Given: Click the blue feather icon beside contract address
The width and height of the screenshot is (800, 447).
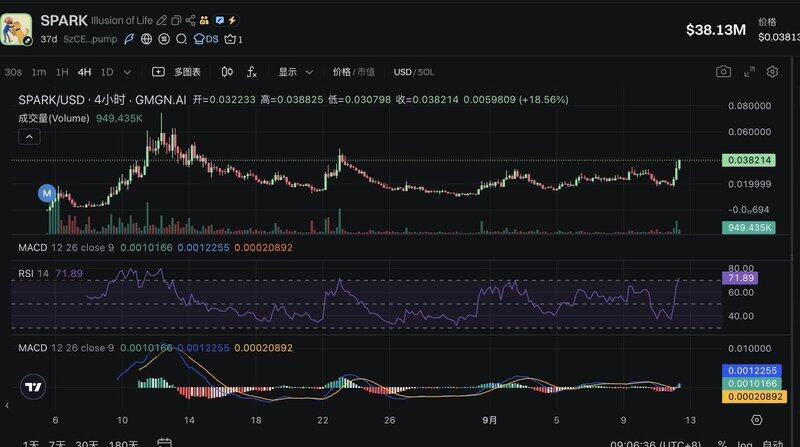Looking at the screenshot, I should (x=129, y=39).
